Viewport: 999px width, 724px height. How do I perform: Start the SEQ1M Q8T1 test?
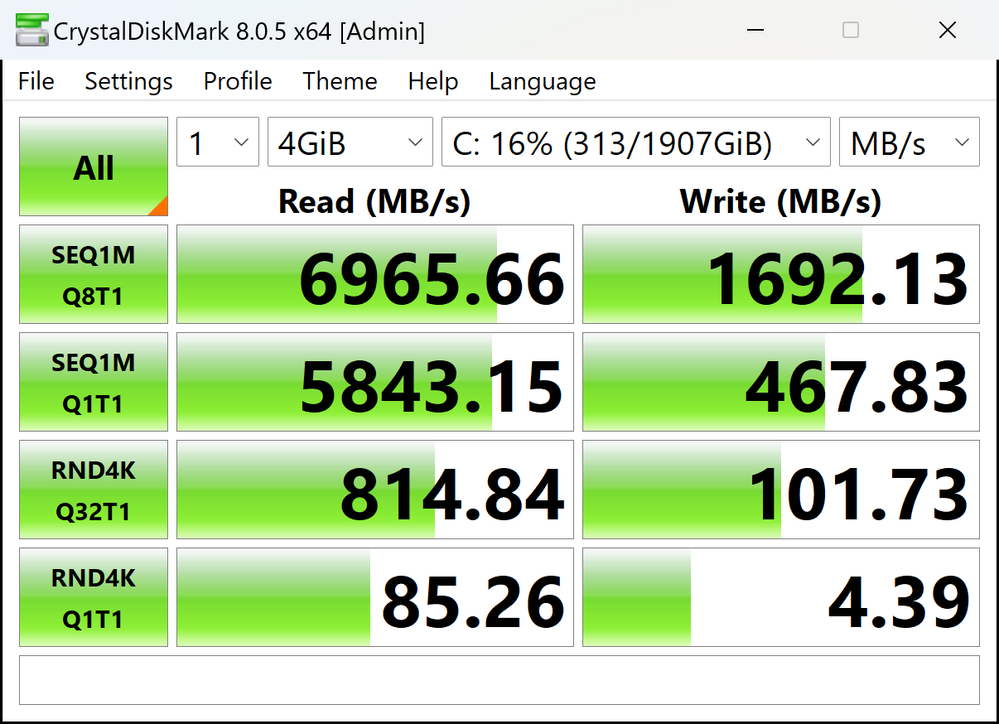pos(93,275)
